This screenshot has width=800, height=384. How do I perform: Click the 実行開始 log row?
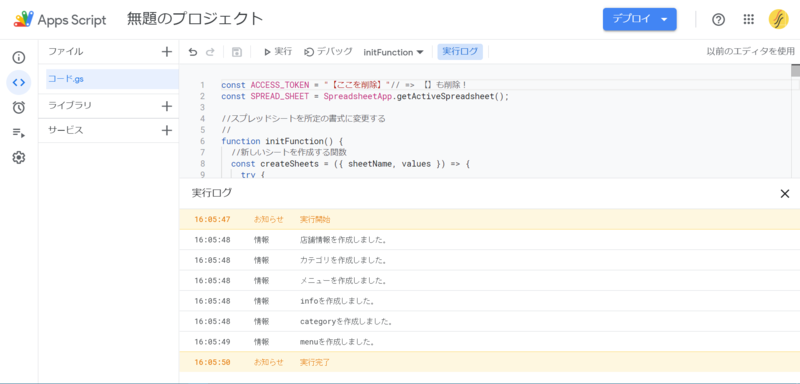[489, 219]
